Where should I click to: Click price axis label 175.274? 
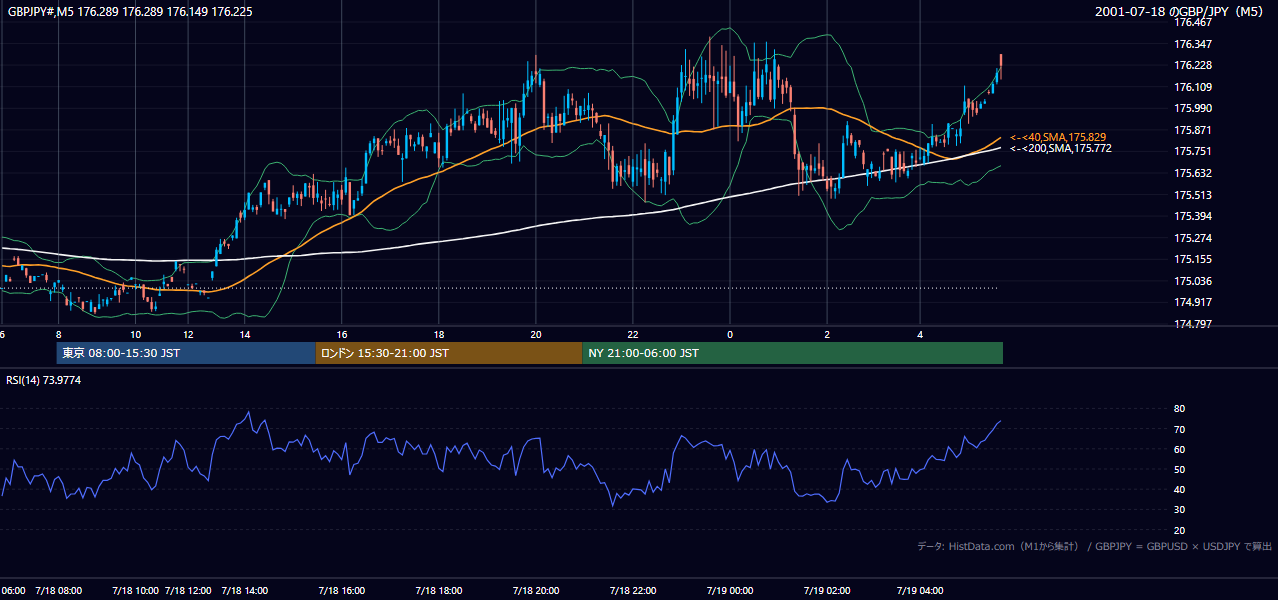(1192, 238)
